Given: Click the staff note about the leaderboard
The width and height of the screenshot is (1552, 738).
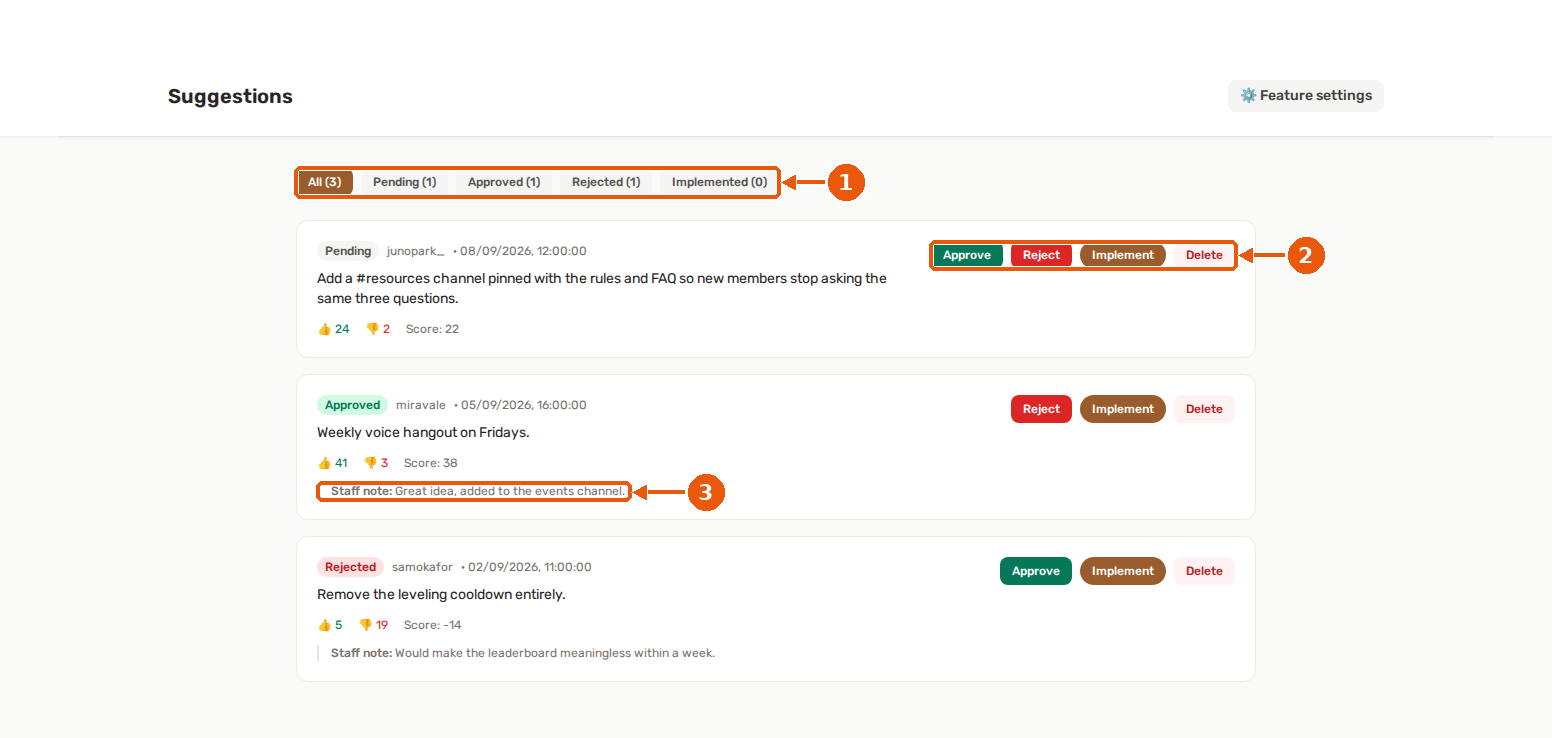Looking at the screenshot, I should [x=523, y=653].
